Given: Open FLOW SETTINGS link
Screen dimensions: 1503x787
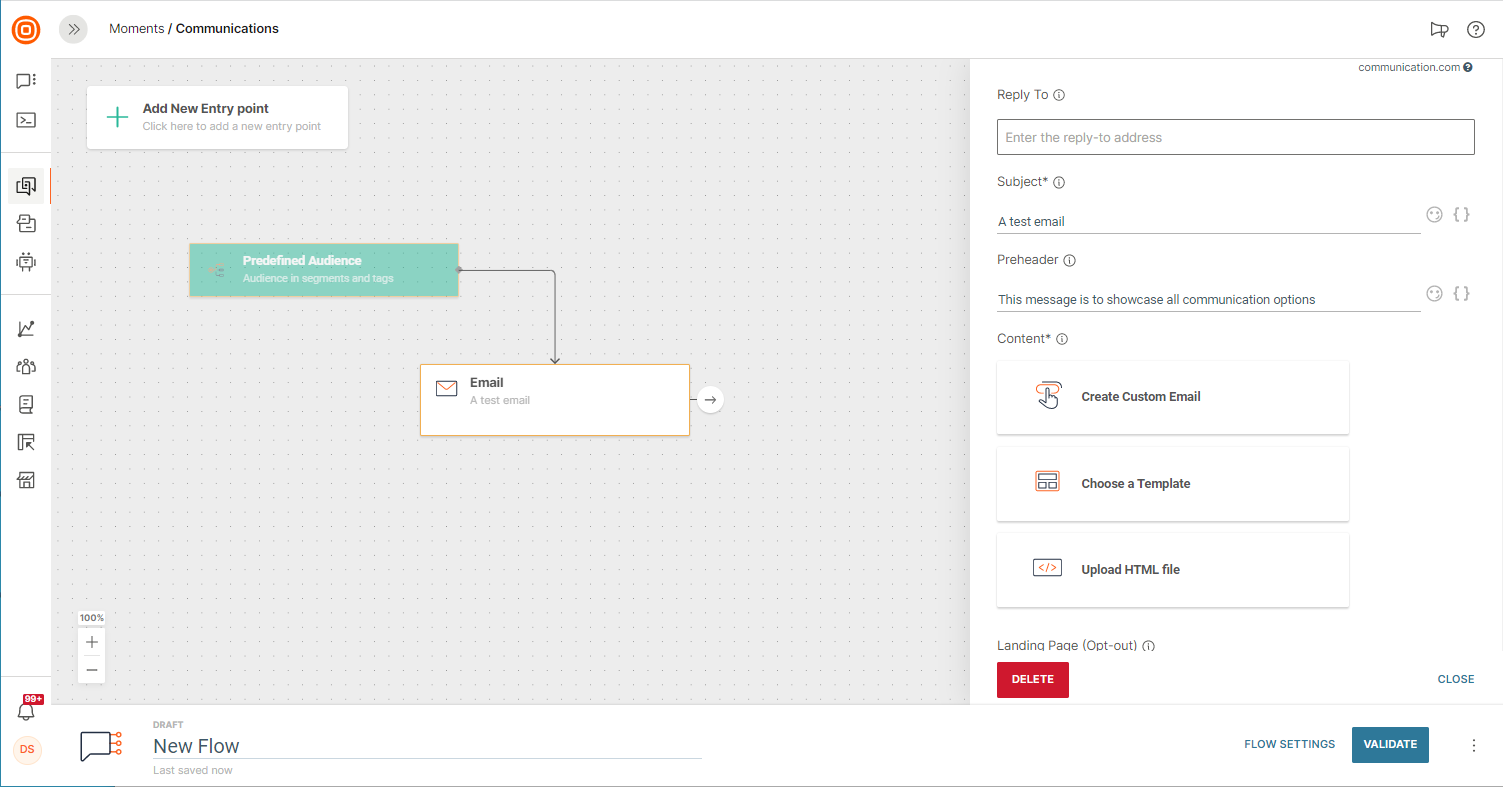Looking at the screenshot, I should (1289, 745).
